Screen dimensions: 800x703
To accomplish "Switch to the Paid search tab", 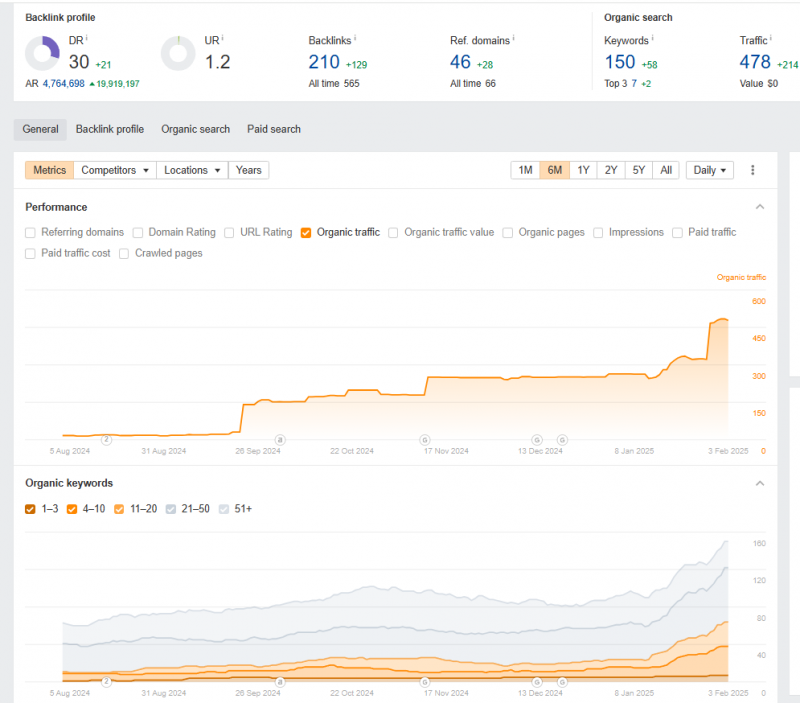I will (274, 129).
